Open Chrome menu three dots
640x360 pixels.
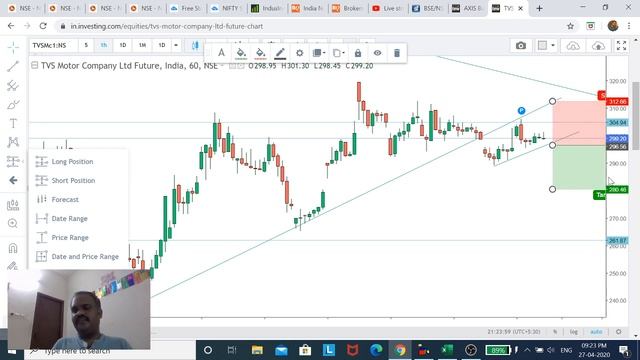(x=629, y=26)
